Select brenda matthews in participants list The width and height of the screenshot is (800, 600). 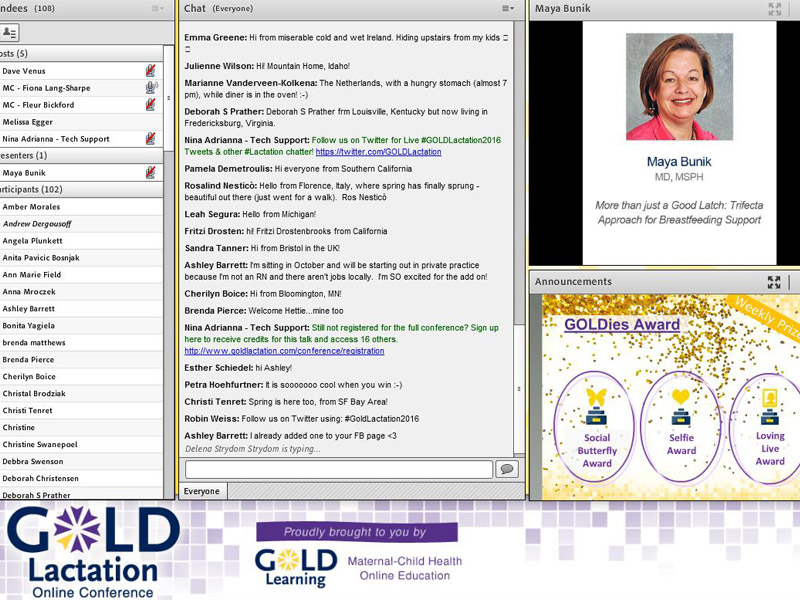[x=82, y=342]
